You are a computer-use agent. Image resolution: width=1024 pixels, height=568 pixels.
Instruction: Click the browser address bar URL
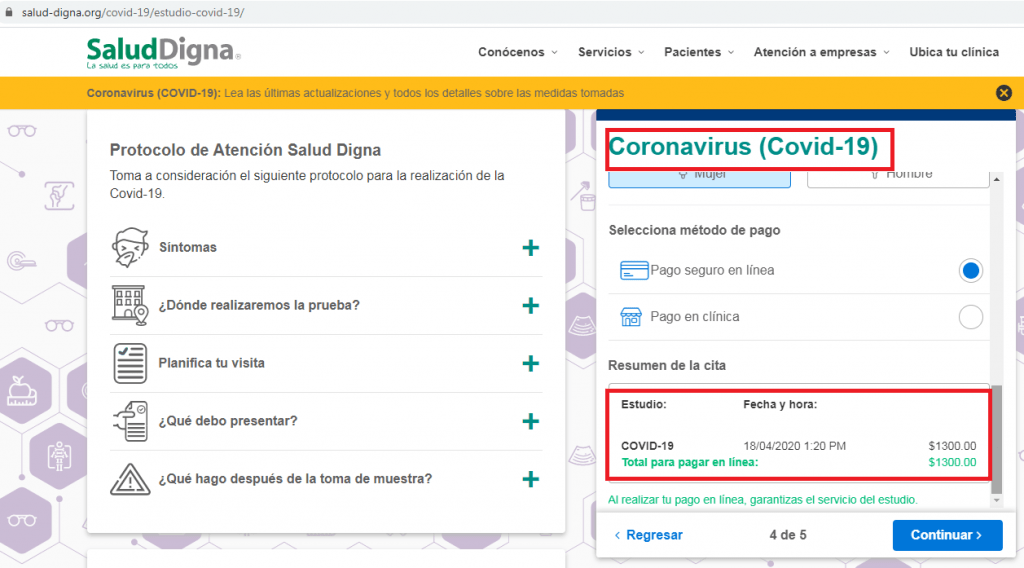(133, 12)
